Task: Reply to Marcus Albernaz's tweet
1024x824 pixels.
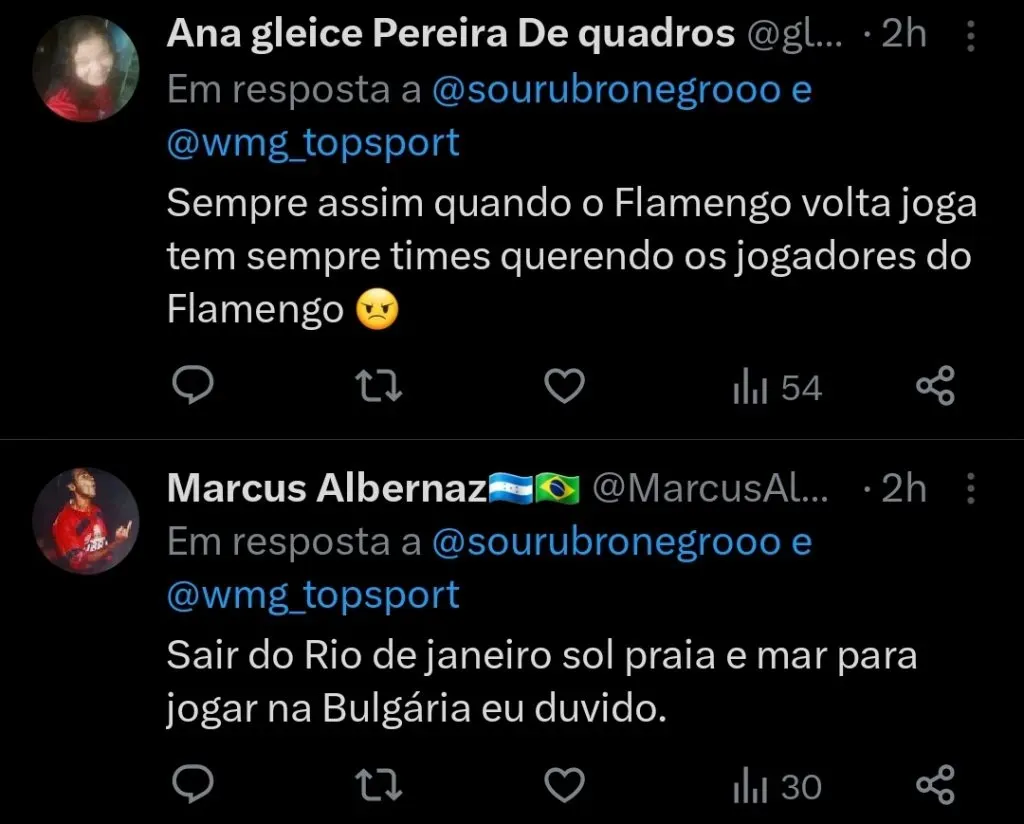Action: (x=189, y=785)
